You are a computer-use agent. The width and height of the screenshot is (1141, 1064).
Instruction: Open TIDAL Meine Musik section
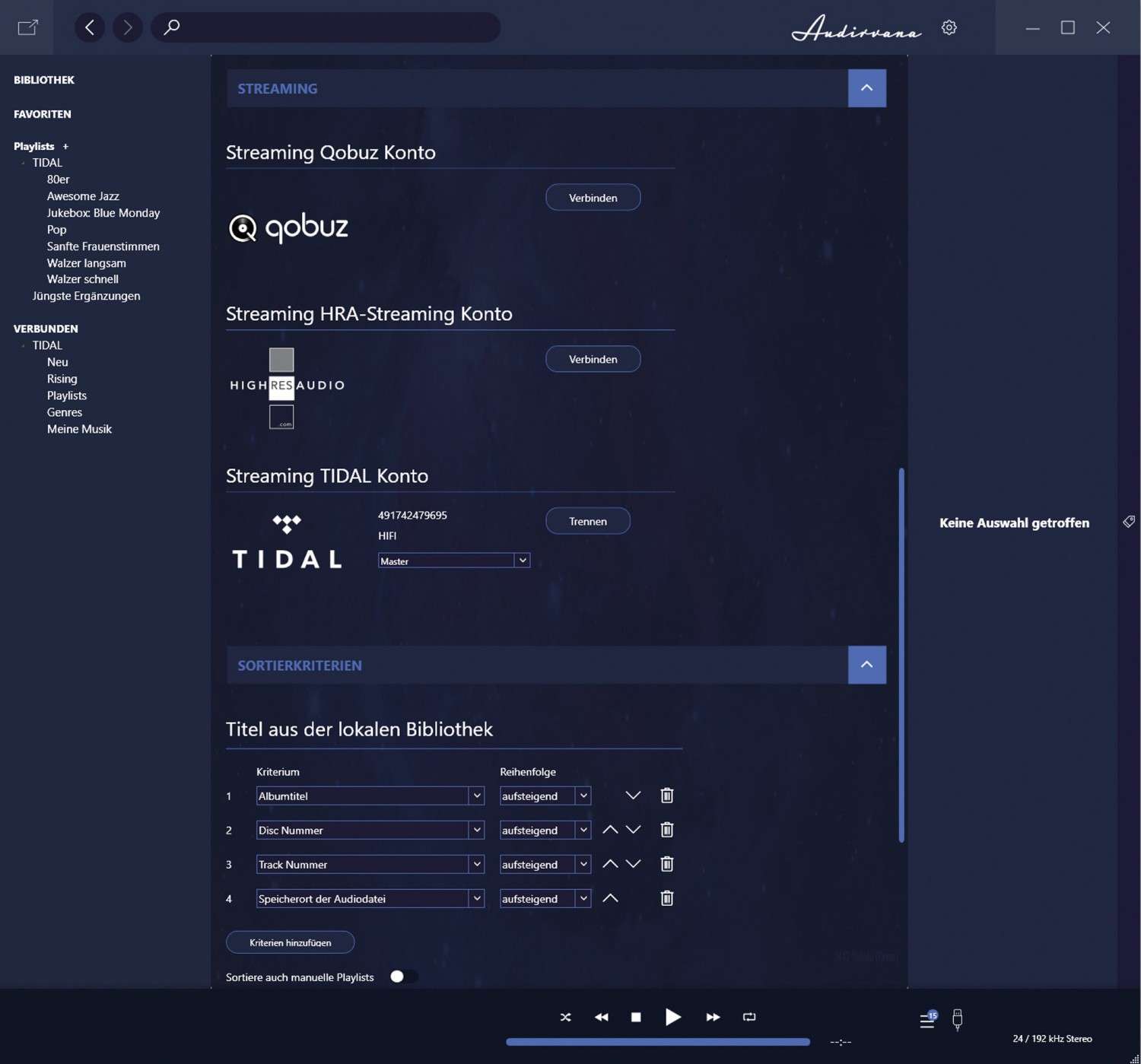(79, 429)
